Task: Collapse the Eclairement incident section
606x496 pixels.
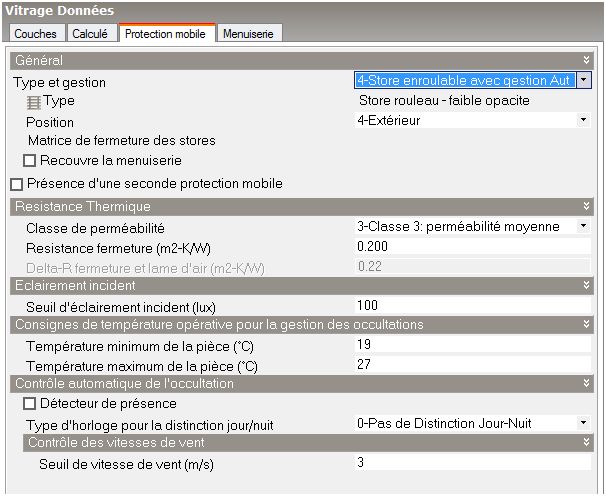Action: pos(587,286)
